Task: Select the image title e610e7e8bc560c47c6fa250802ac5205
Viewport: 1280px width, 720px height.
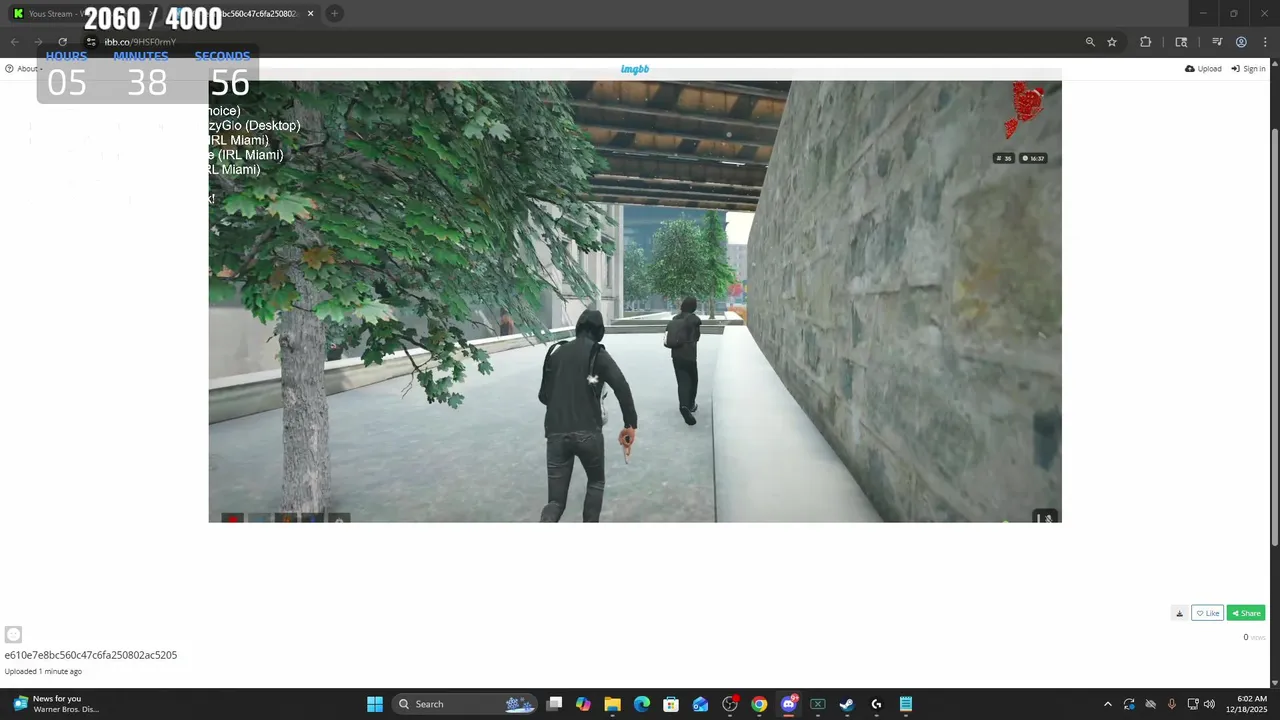Action: (91, 655)
